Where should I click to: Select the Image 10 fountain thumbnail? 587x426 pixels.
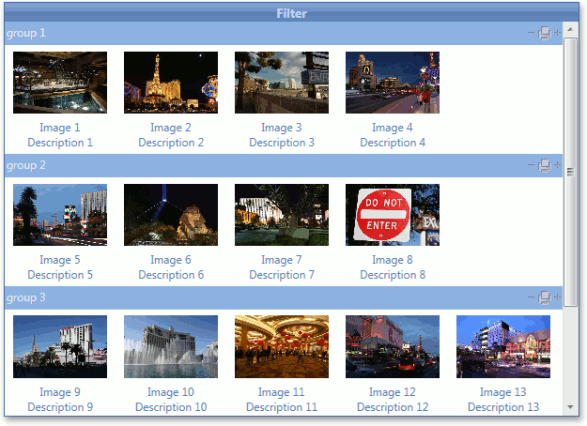[x=171, y=347]
